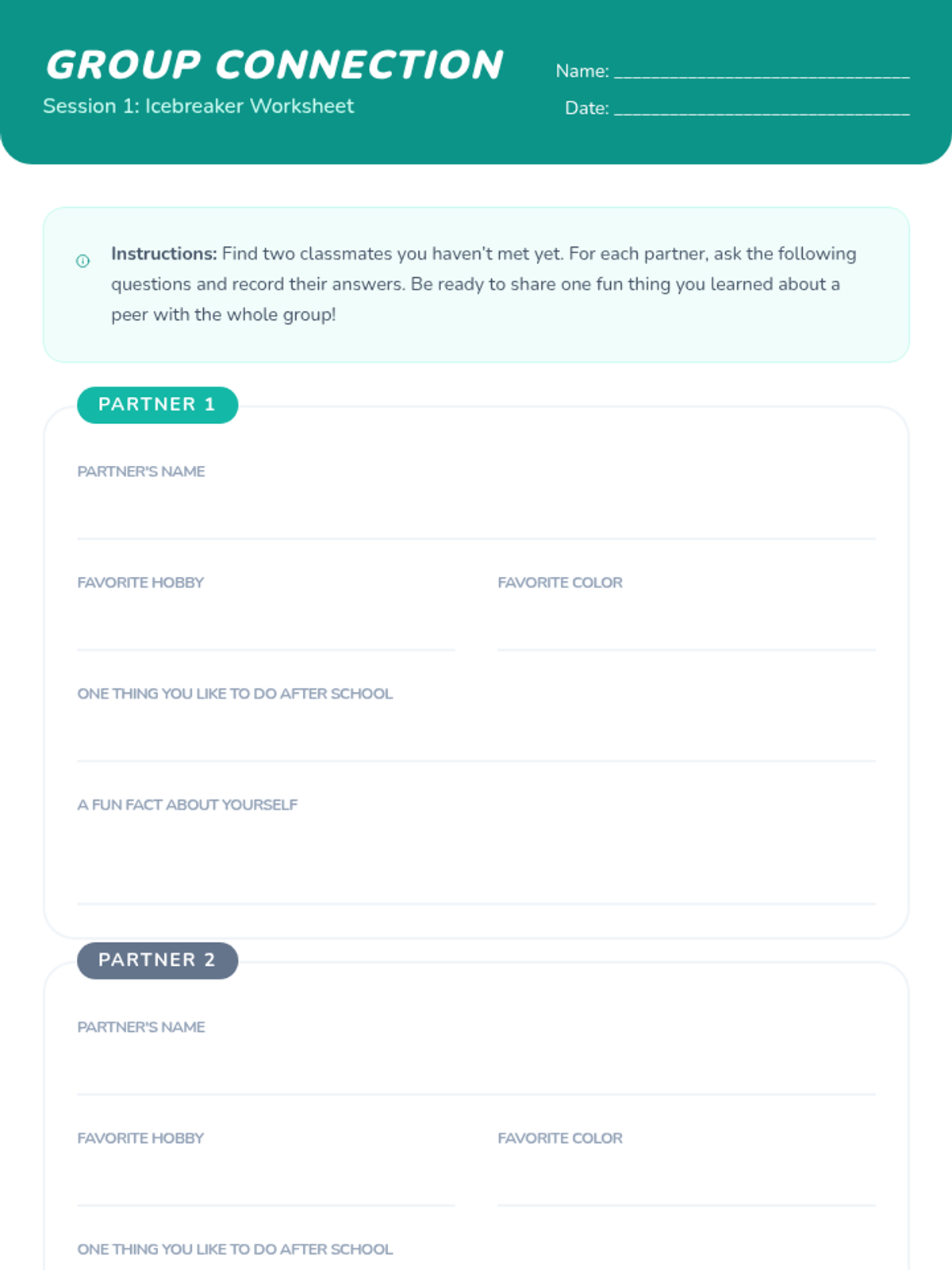The height and width of the screenshot is (1270, 952).
Task: Click Partner 2's "One Thing You Like" label
Action: (235, 1249)
